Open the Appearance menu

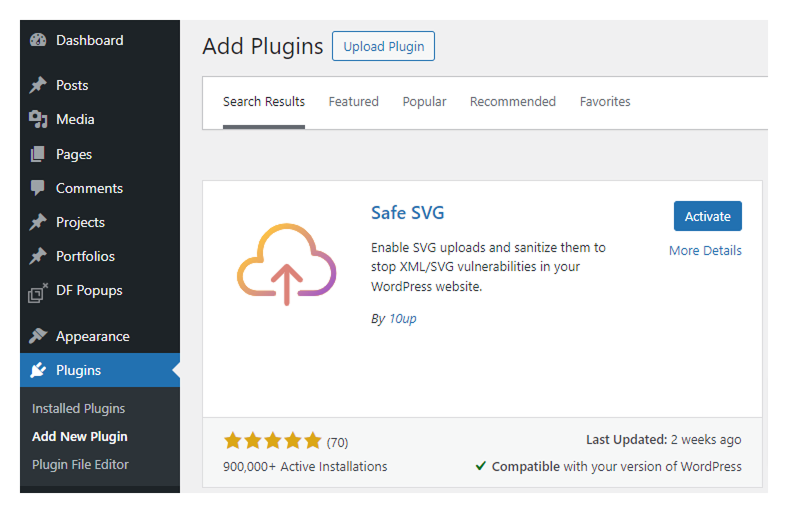100,336
